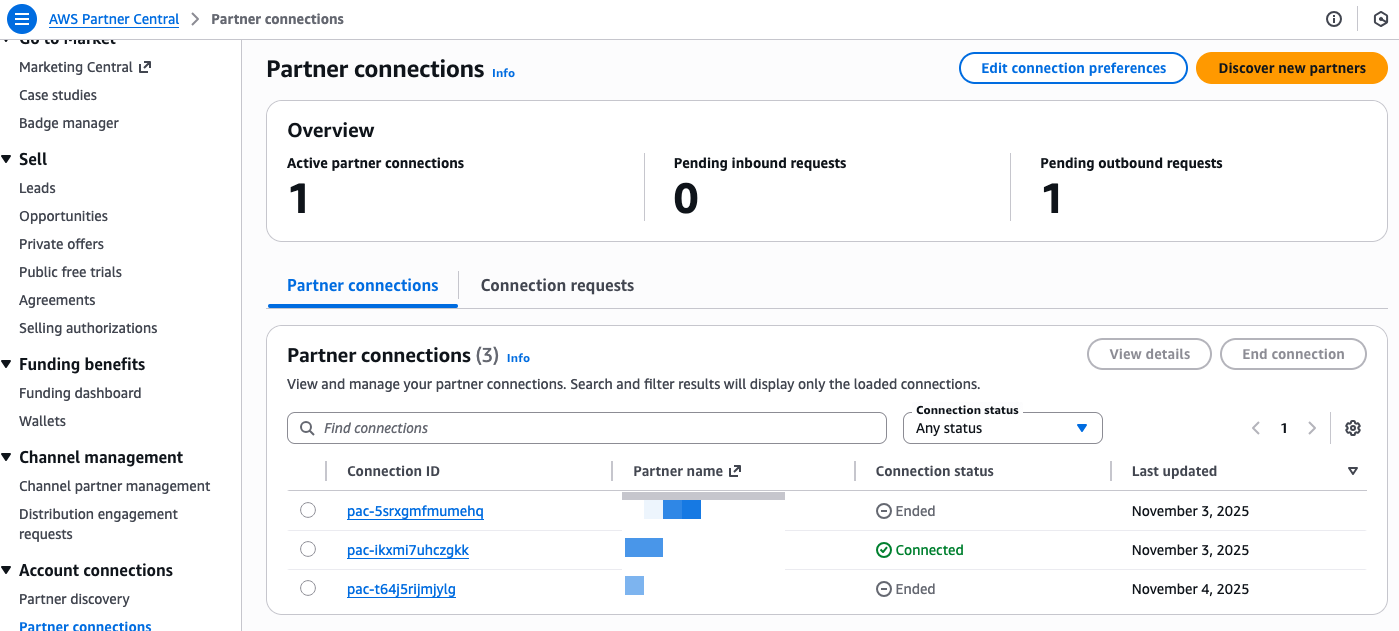This screenshot has width=1399, height=631.
Task: Go to next page using right chevron
Action: (1312, 428)
